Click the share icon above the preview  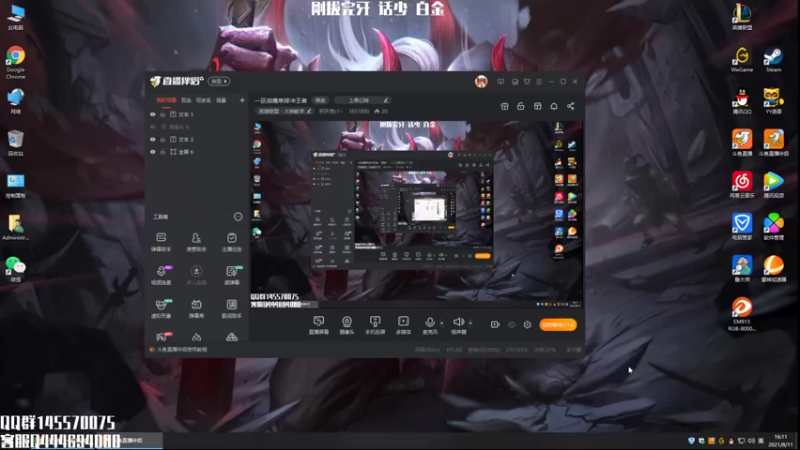point(570,106)
